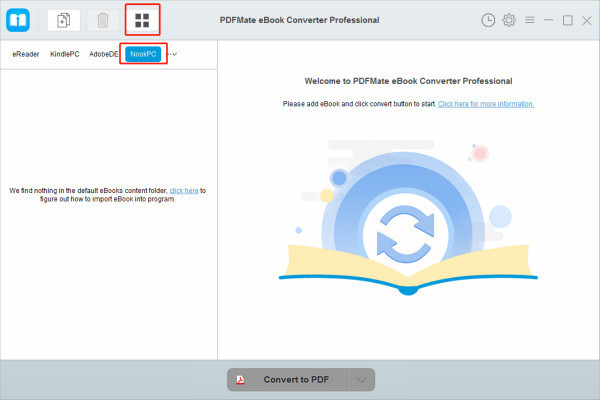
Task: Open settings gear icon
Action: pyautogui.click(x=509, y=20)
